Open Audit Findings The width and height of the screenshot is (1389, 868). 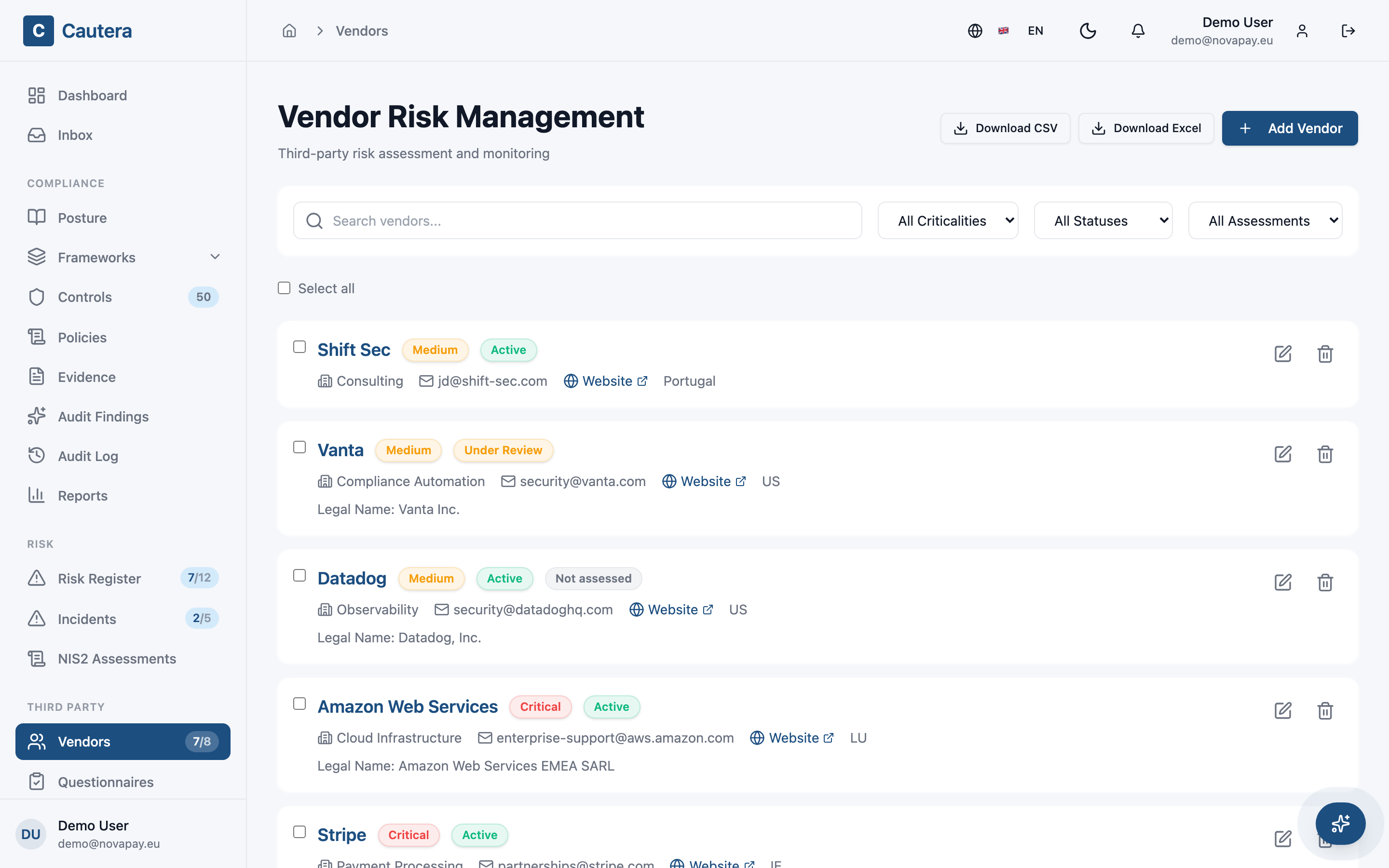[123, 416]
